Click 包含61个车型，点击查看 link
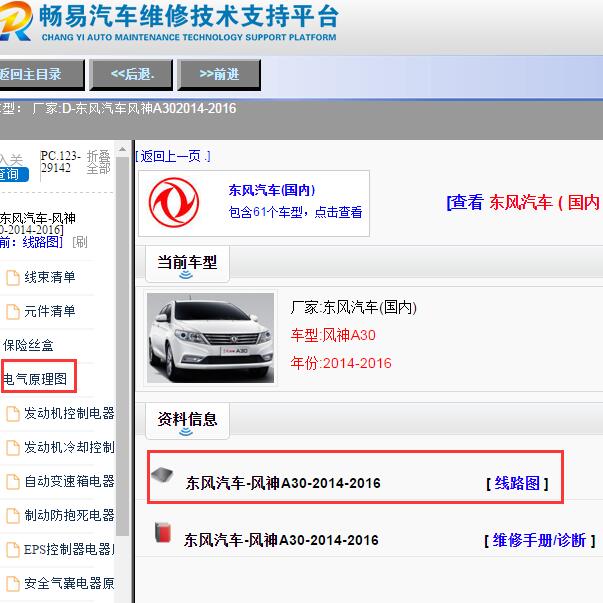Screen dimensions: 603x603 (x=295, y=212)
